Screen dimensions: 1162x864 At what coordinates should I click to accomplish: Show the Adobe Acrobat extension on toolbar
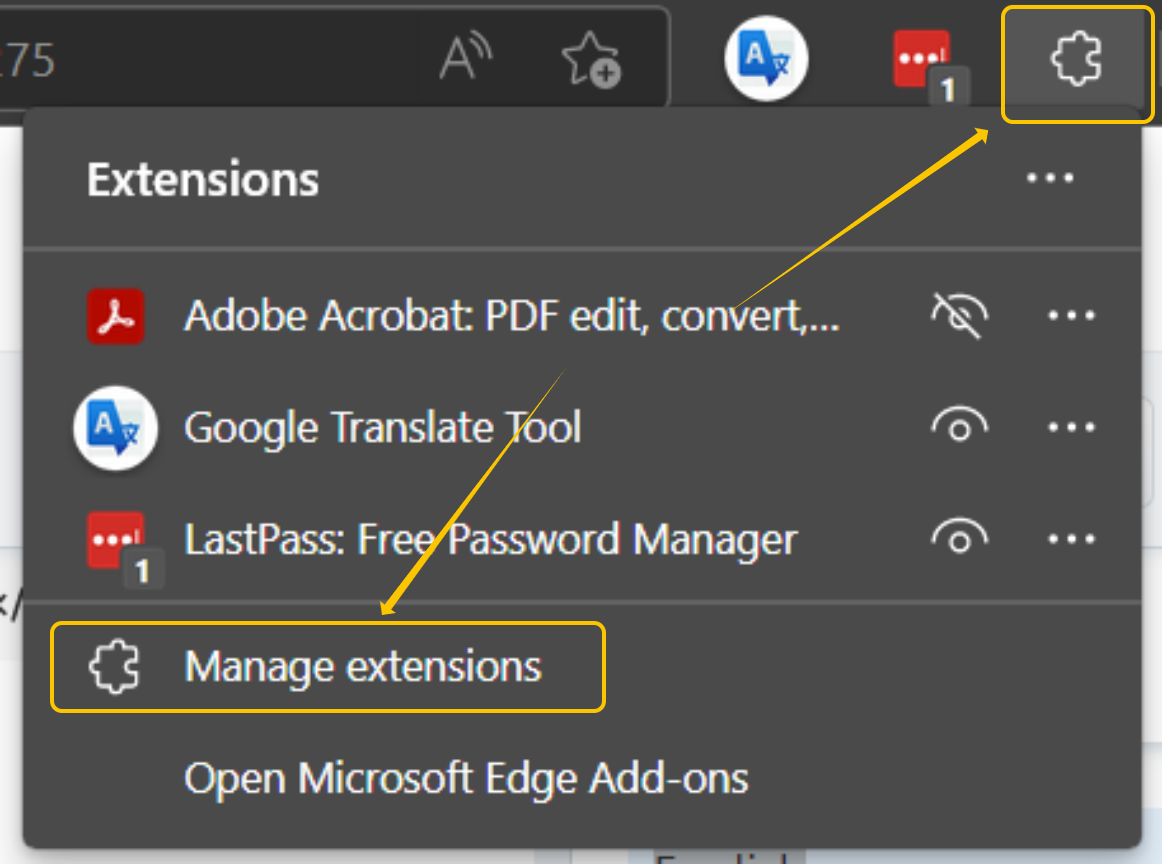pyautogui.click(x=959, y=315)
